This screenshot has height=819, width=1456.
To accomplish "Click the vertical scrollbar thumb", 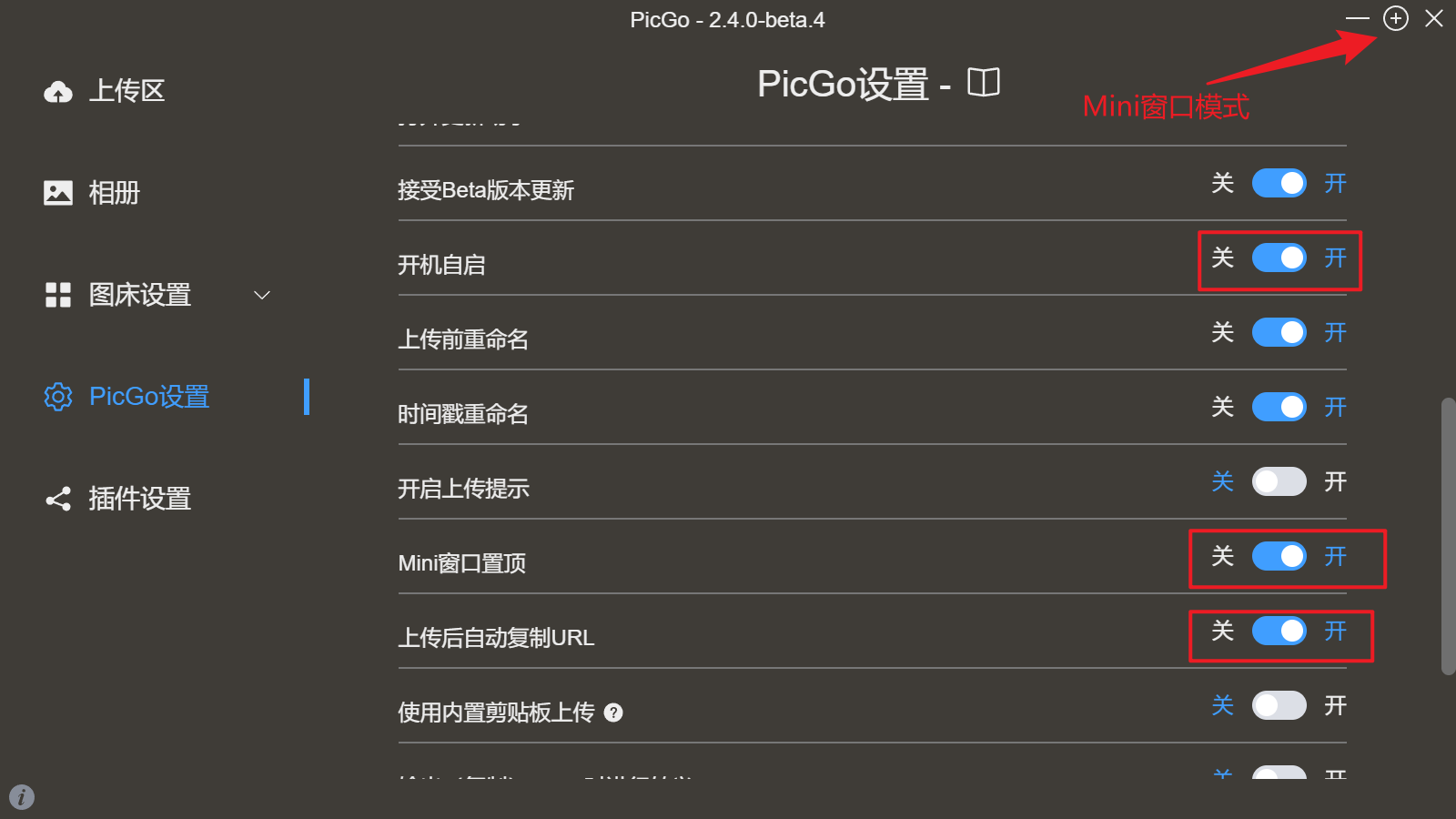I will click(1449, 536).
